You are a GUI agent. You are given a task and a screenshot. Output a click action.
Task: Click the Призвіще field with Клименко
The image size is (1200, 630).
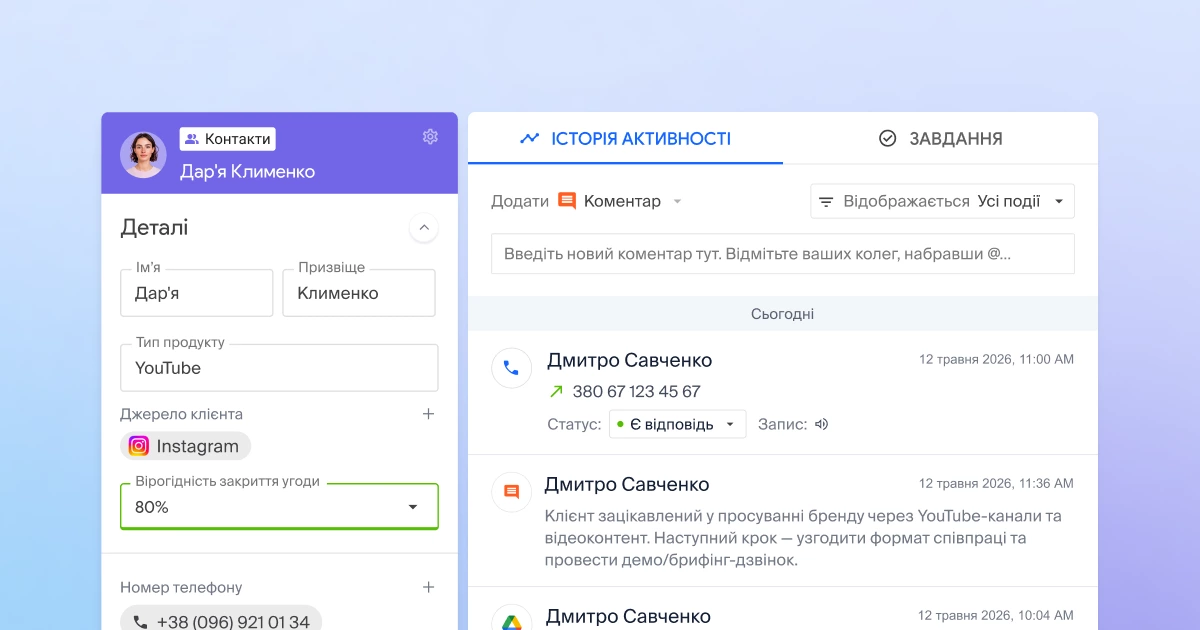pyautogui.click(x=359, y=293)
